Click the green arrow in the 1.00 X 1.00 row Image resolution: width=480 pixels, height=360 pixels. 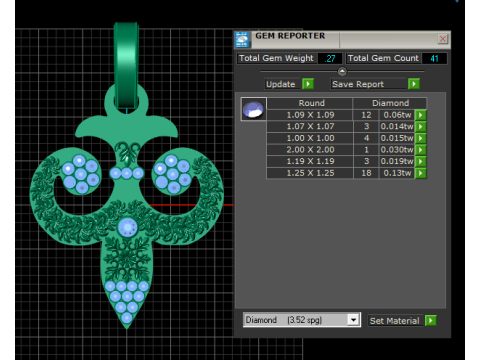(x=421, y=138)
